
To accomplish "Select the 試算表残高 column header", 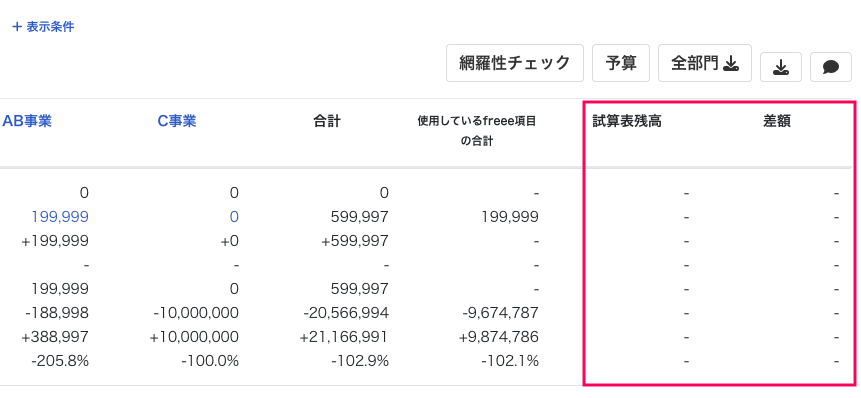I will click(627, 121).
